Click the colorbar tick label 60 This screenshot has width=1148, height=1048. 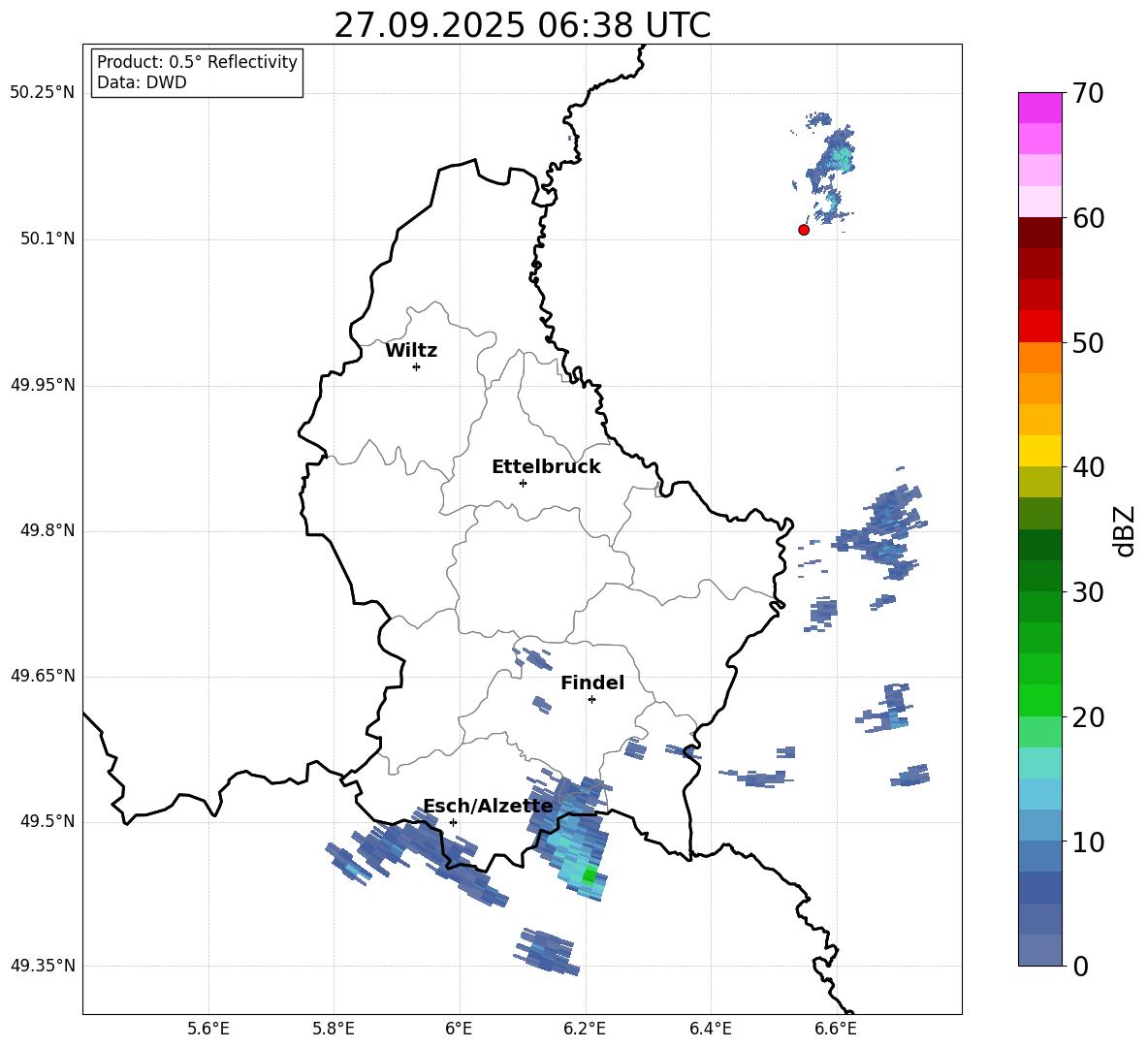(x=1089, y=218)
